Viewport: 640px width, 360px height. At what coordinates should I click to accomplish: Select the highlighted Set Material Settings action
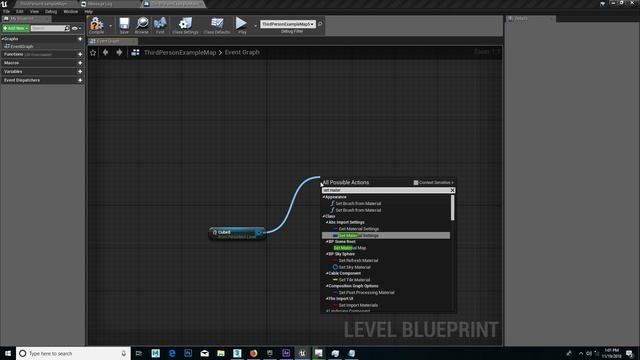pos(386,236)
